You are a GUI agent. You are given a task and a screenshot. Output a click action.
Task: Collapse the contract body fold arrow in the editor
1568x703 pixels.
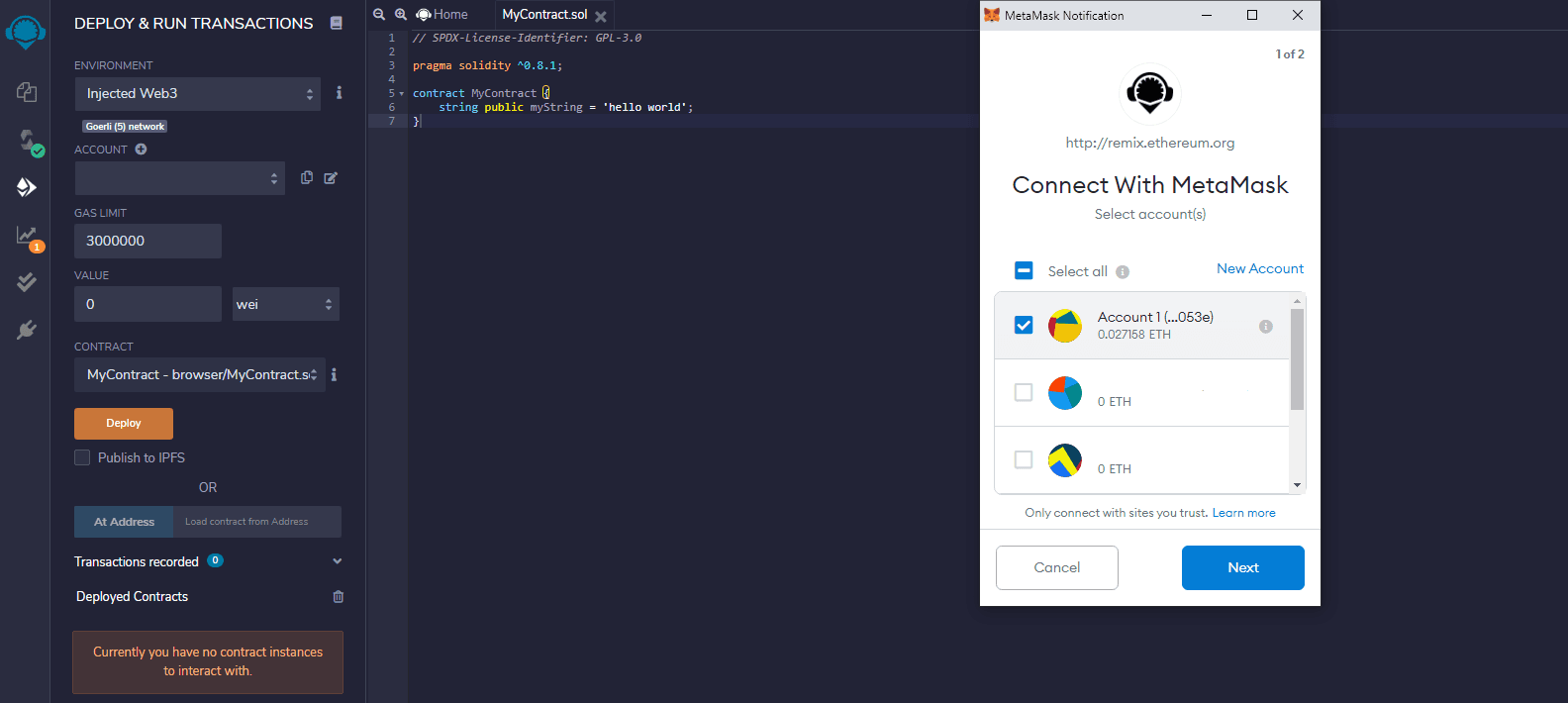(402, 94)
